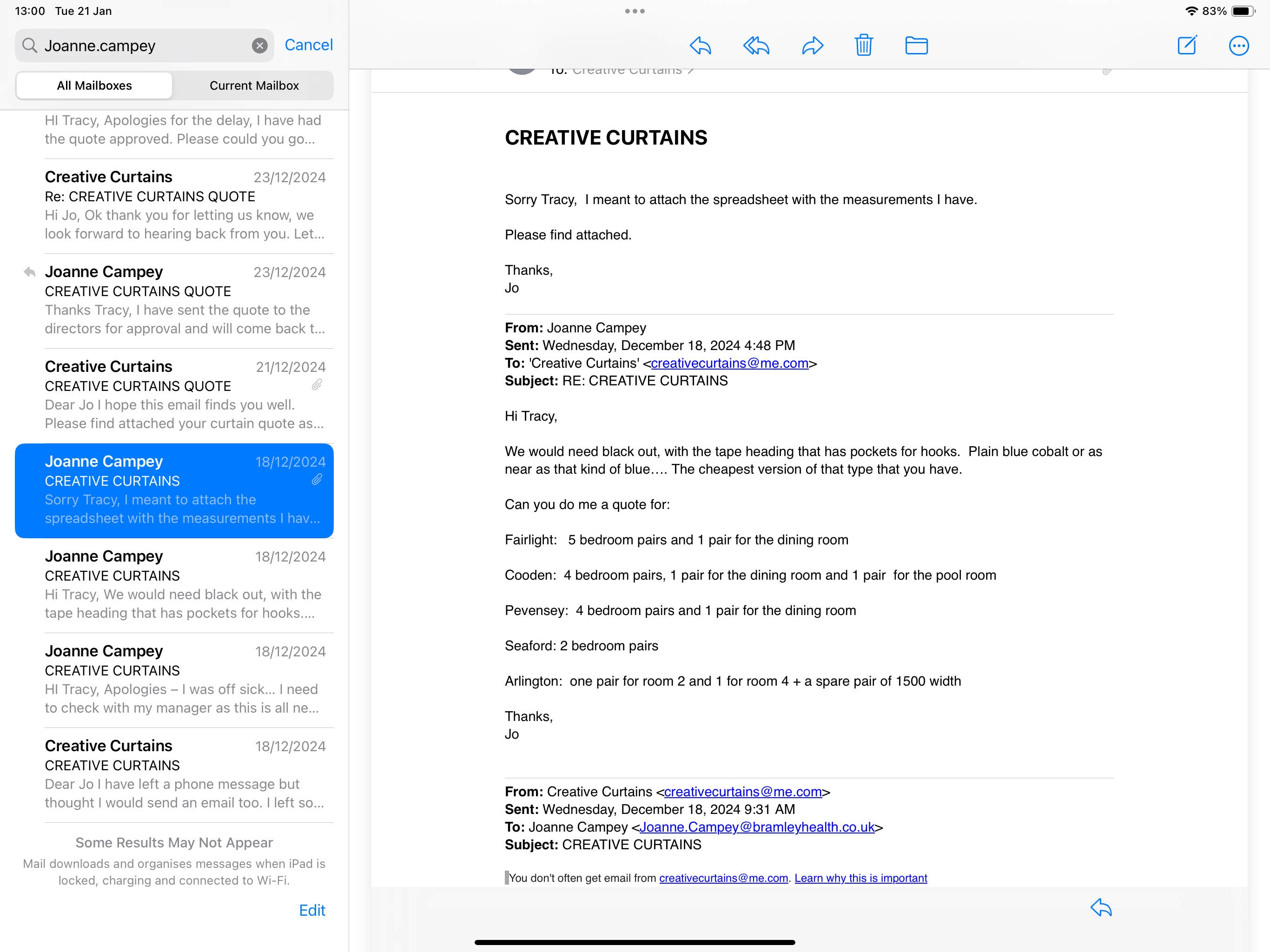
Task: Switch search scope to Current Mailbox
Action: (254, 86)
